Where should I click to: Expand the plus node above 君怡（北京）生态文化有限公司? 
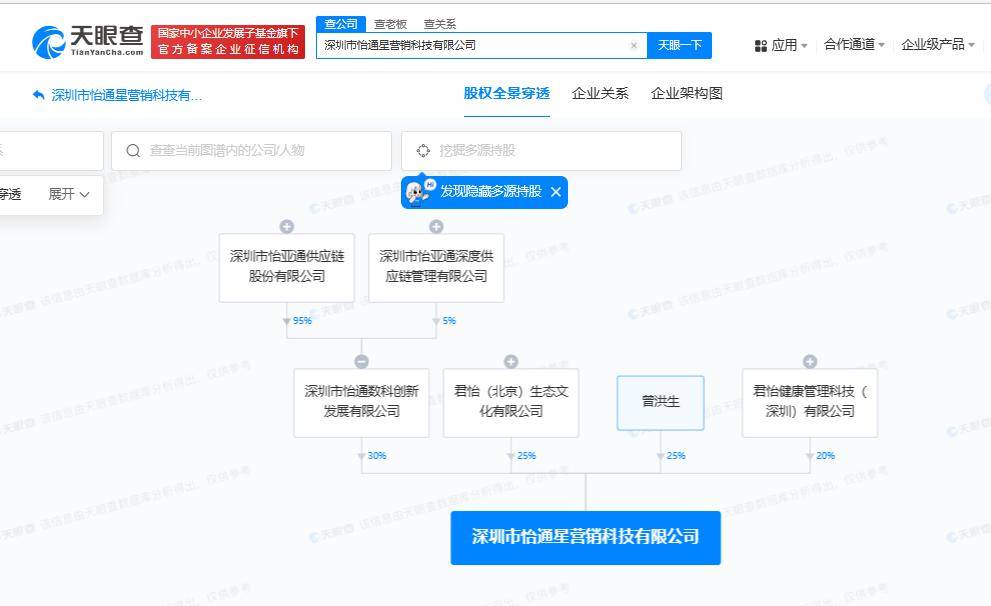click(511, 361)
